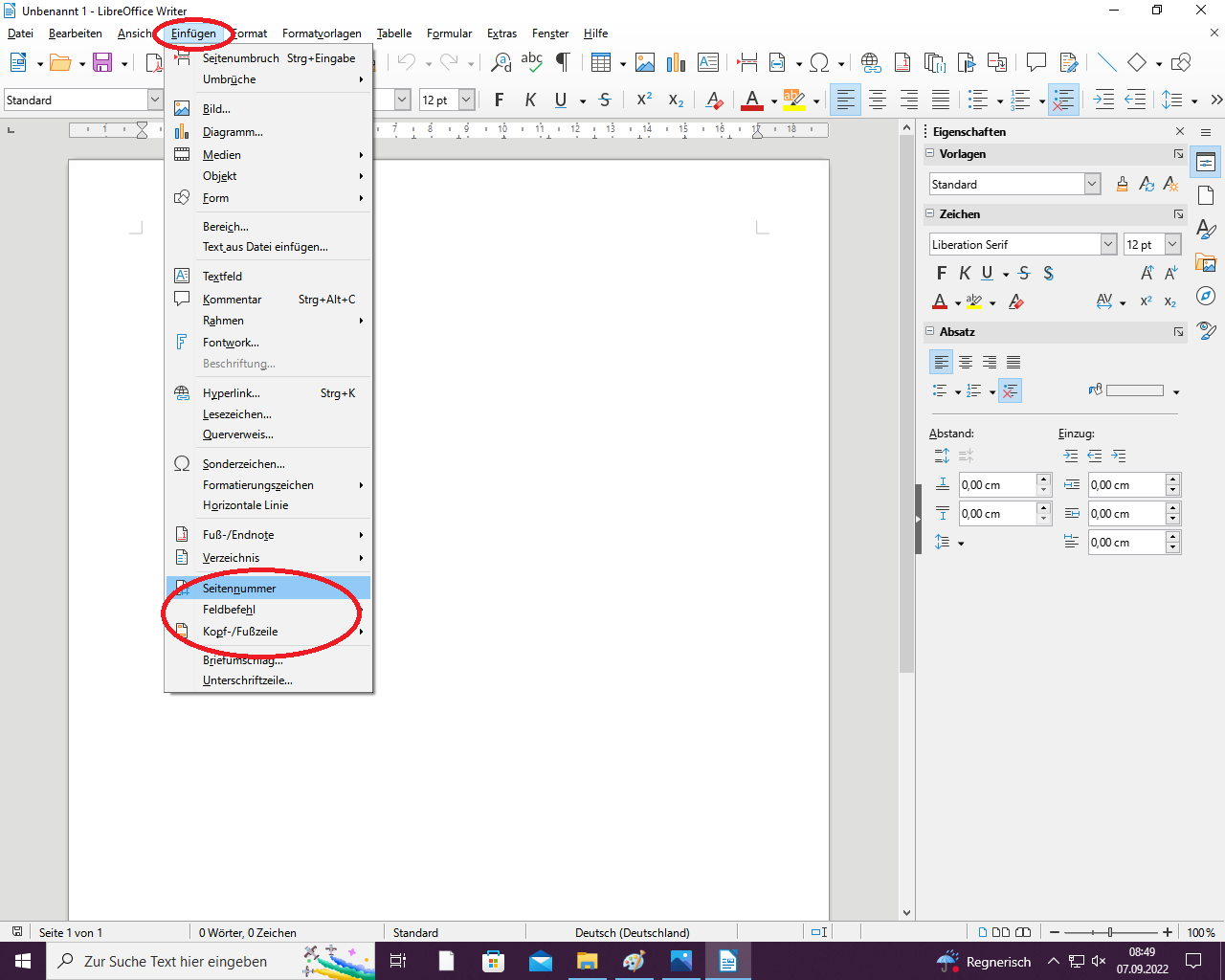Screen dimensions: 1225x980
Task: Clear direct formatting in the toolbar
Action: (714, 100)
